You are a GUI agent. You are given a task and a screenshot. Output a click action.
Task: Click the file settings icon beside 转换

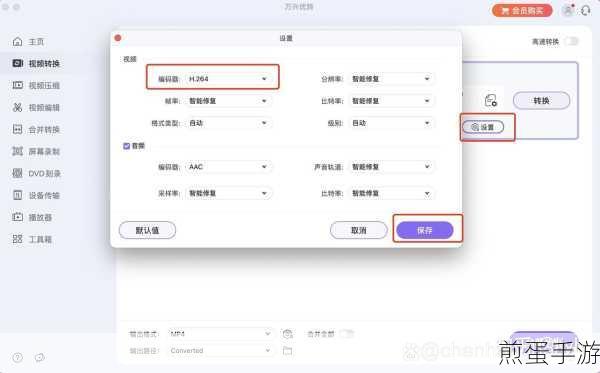(491, 101)
